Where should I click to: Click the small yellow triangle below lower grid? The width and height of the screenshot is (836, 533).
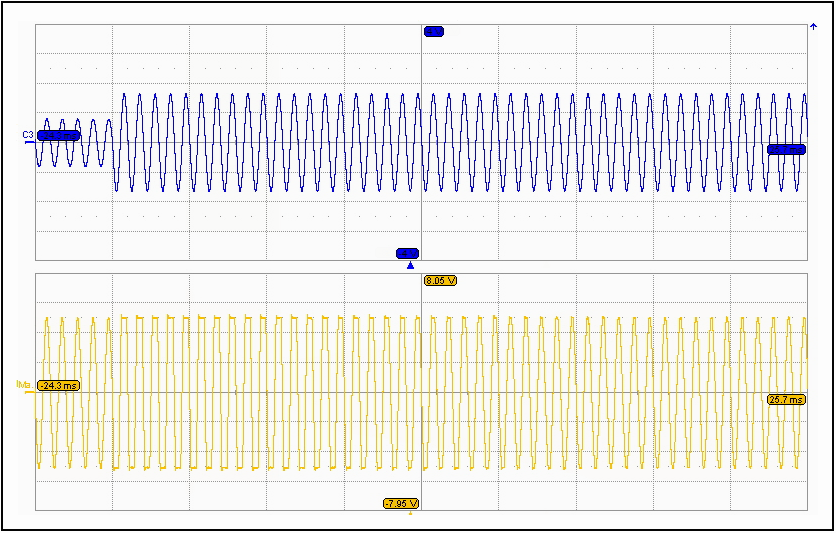[410, 512]
